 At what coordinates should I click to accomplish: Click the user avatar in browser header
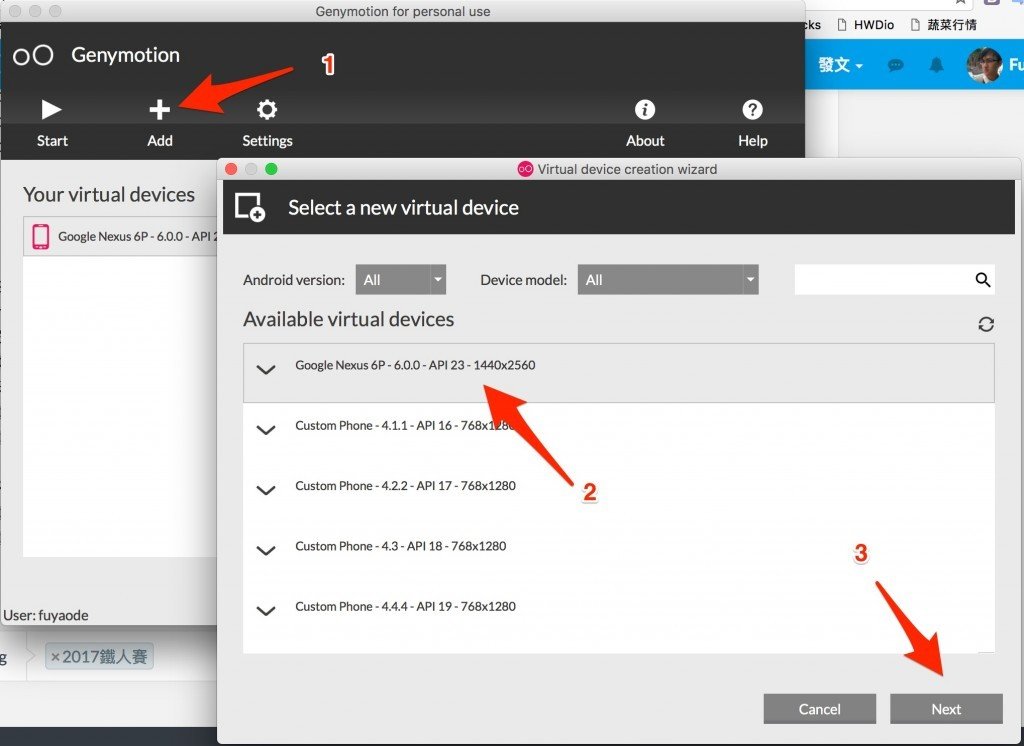click(x=984, y=65)
